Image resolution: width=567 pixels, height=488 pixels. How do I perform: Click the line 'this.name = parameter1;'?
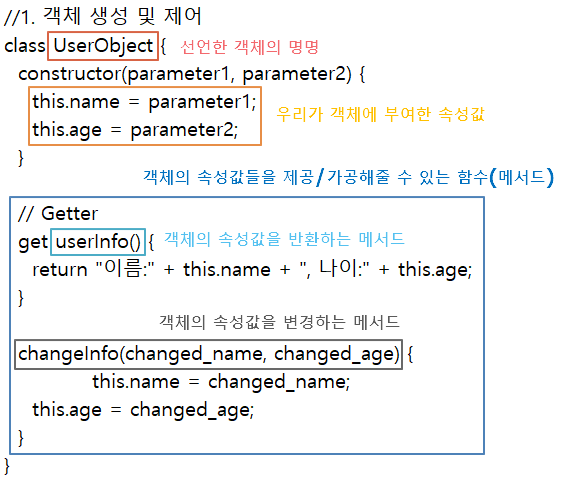144,102
